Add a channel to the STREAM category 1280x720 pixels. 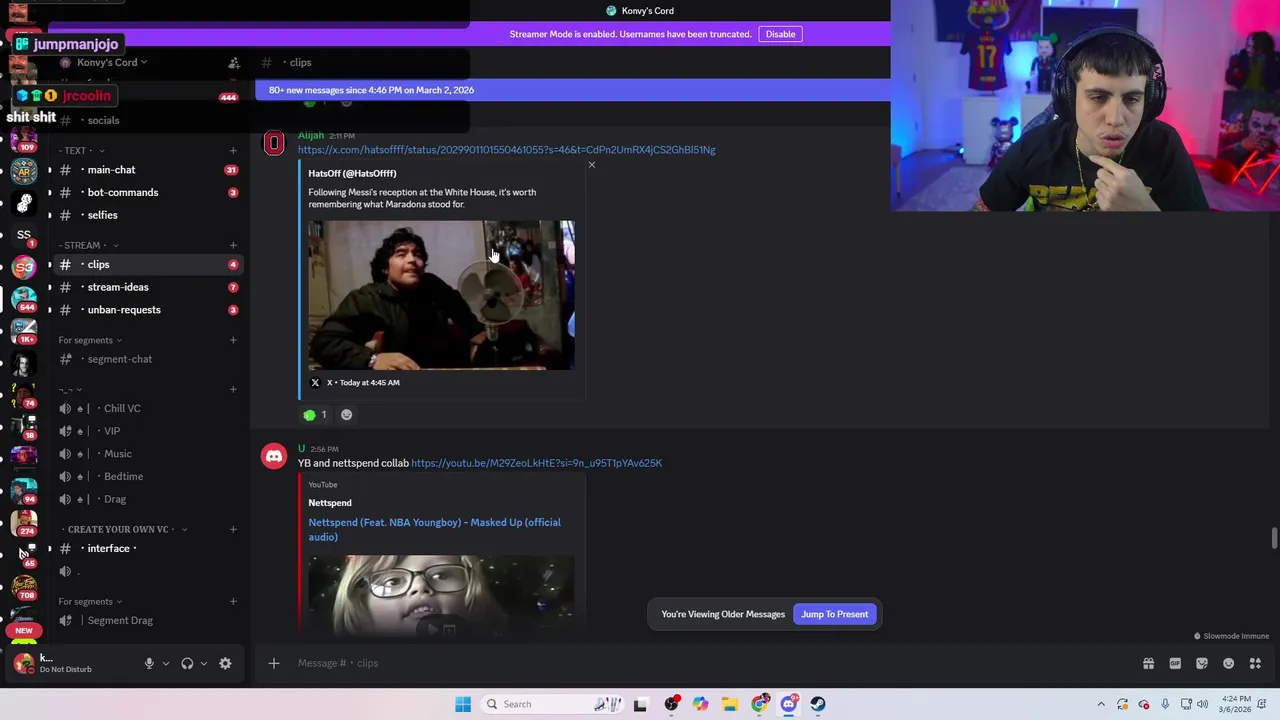(x=233, y=245)
